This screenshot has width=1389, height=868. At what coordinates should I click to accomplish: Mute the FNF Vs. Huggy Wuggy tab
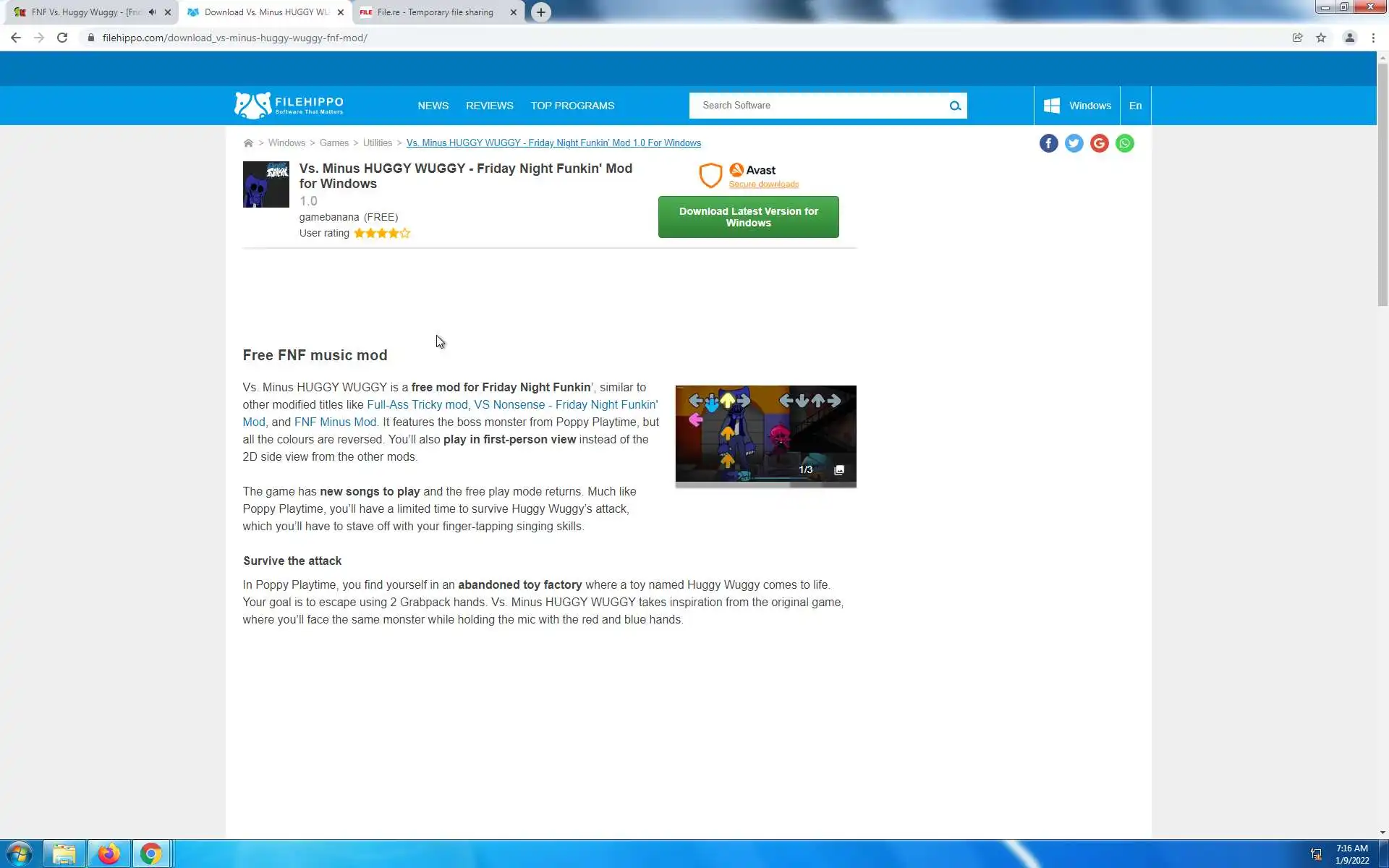coord(152,12)
